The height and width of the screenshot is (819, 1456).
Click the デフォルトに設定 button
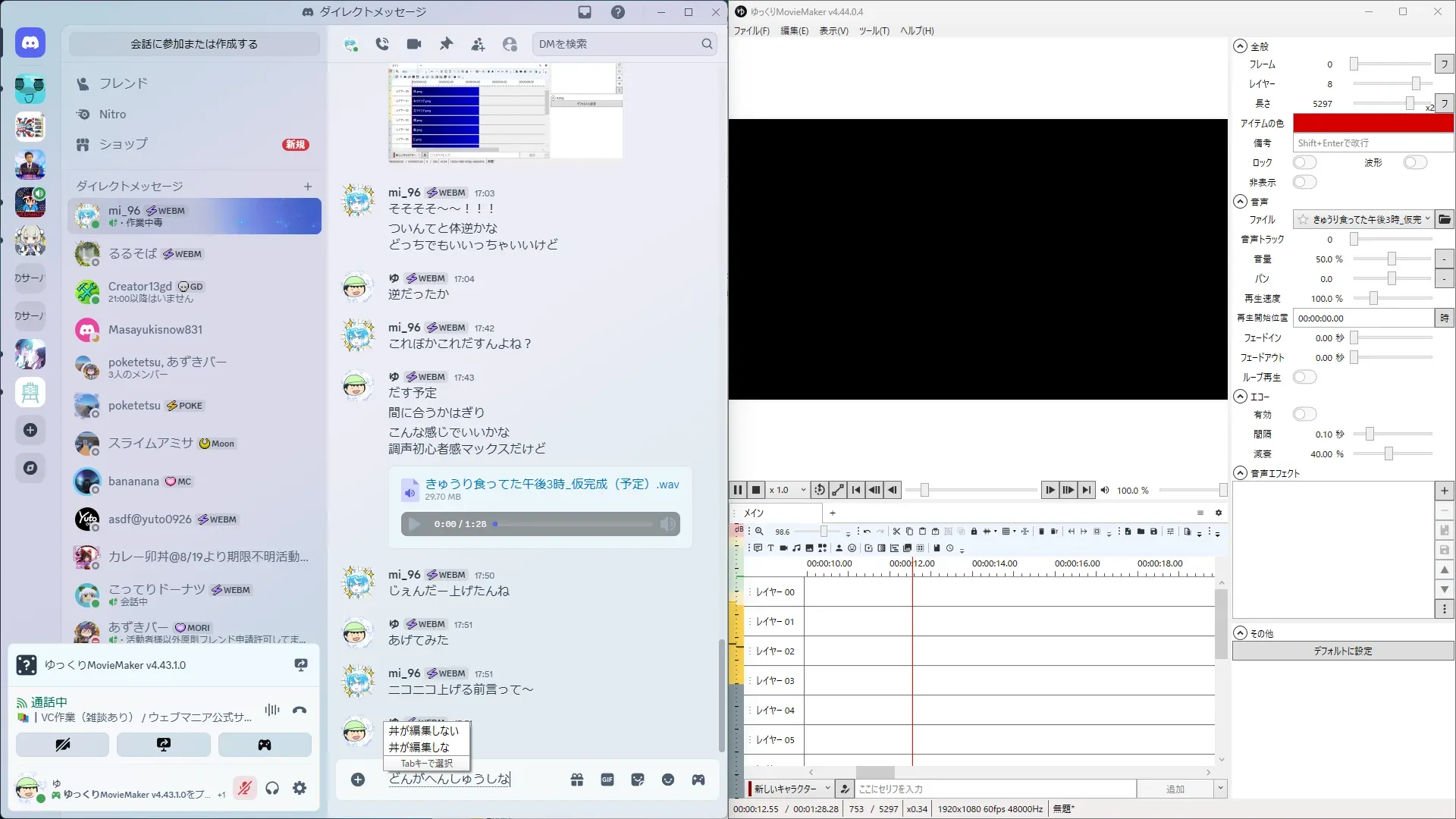coord(1342,651)
